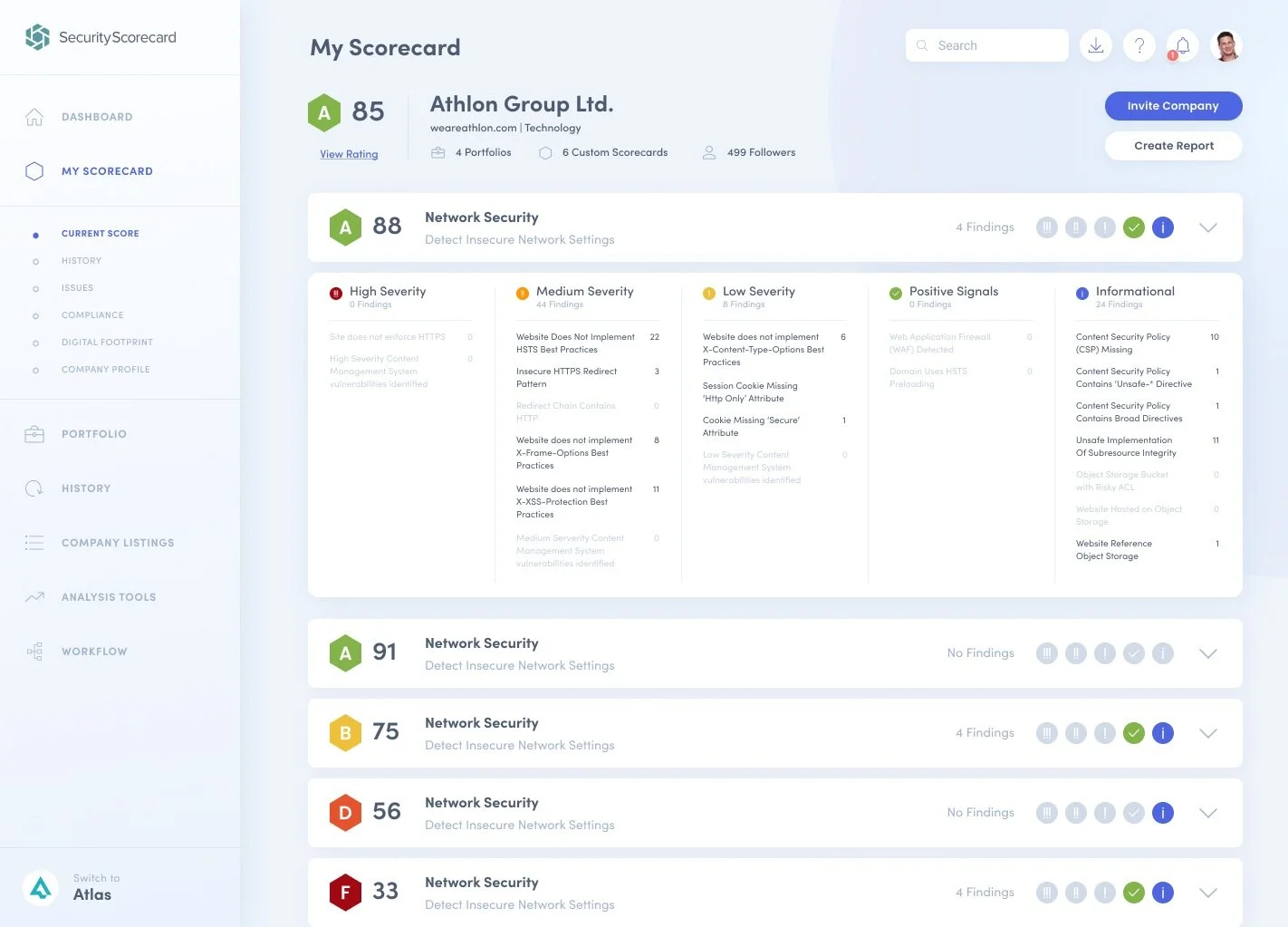
Task: Toggle the blue info filter in score 75 row
Action: click(1163, 733)
